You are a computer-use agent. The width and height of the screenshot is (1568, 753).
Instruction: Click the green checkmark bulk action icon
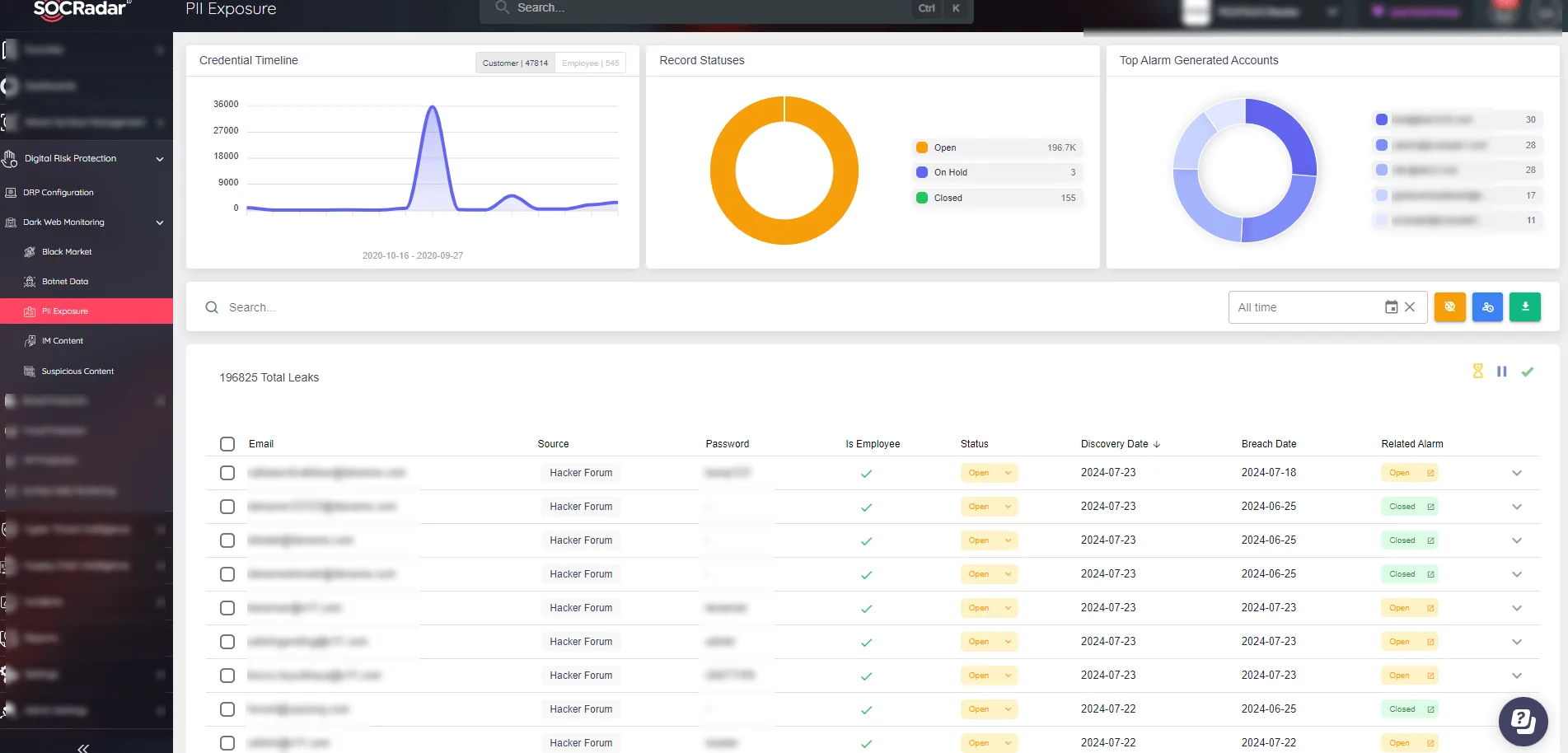coord(1528,372)
